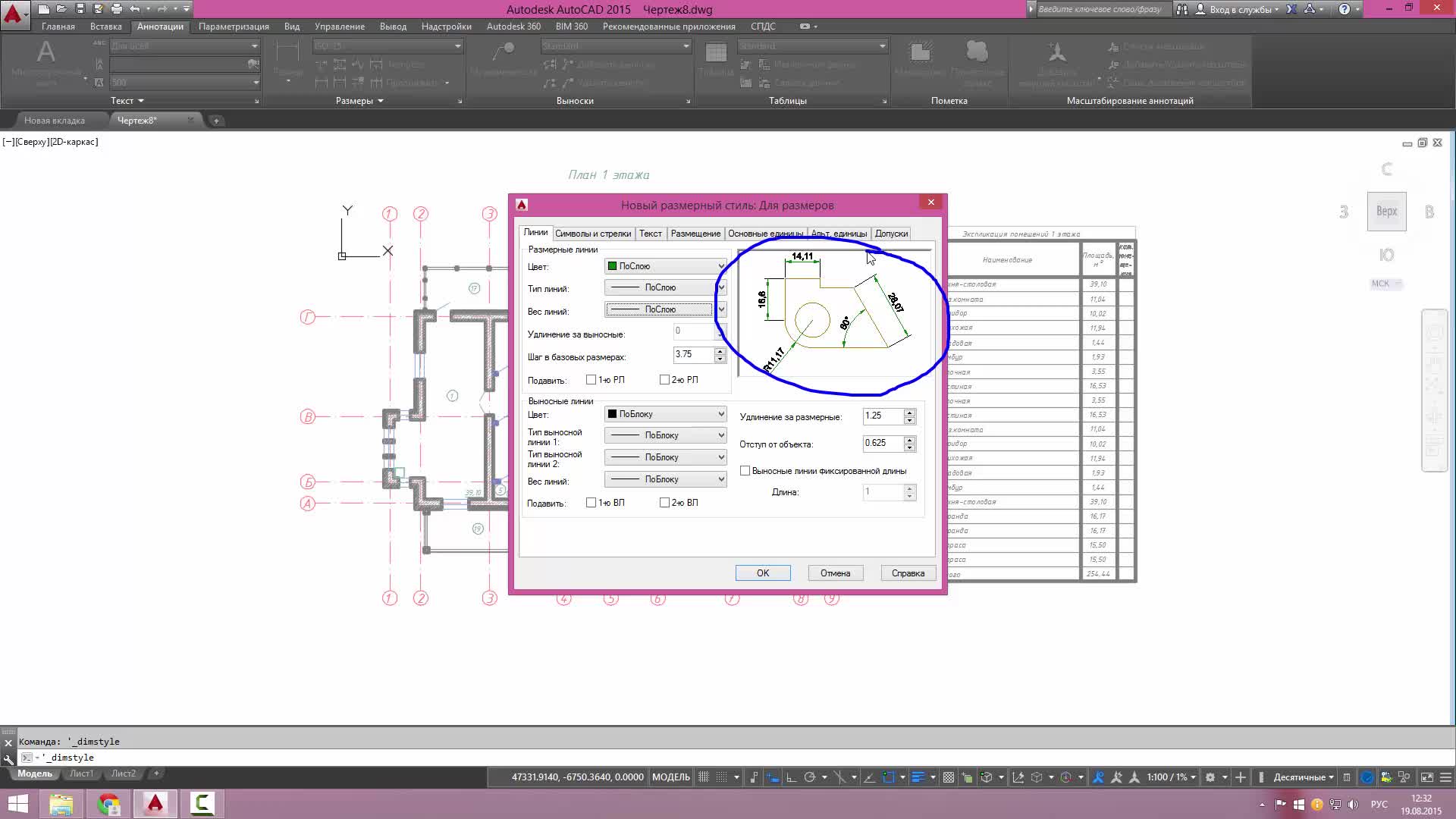Click the Save icon in quick access toolbar

pyautogui.click(x=80, y=9)
